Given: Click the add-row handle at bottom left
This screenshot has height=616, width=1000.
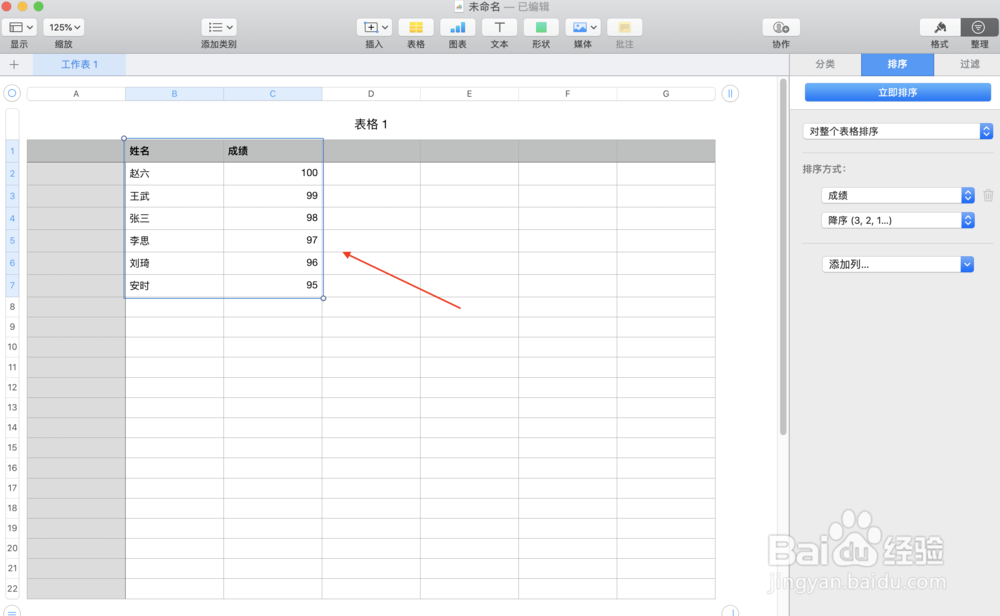Looking at the screenshot, I should point(12,612).
